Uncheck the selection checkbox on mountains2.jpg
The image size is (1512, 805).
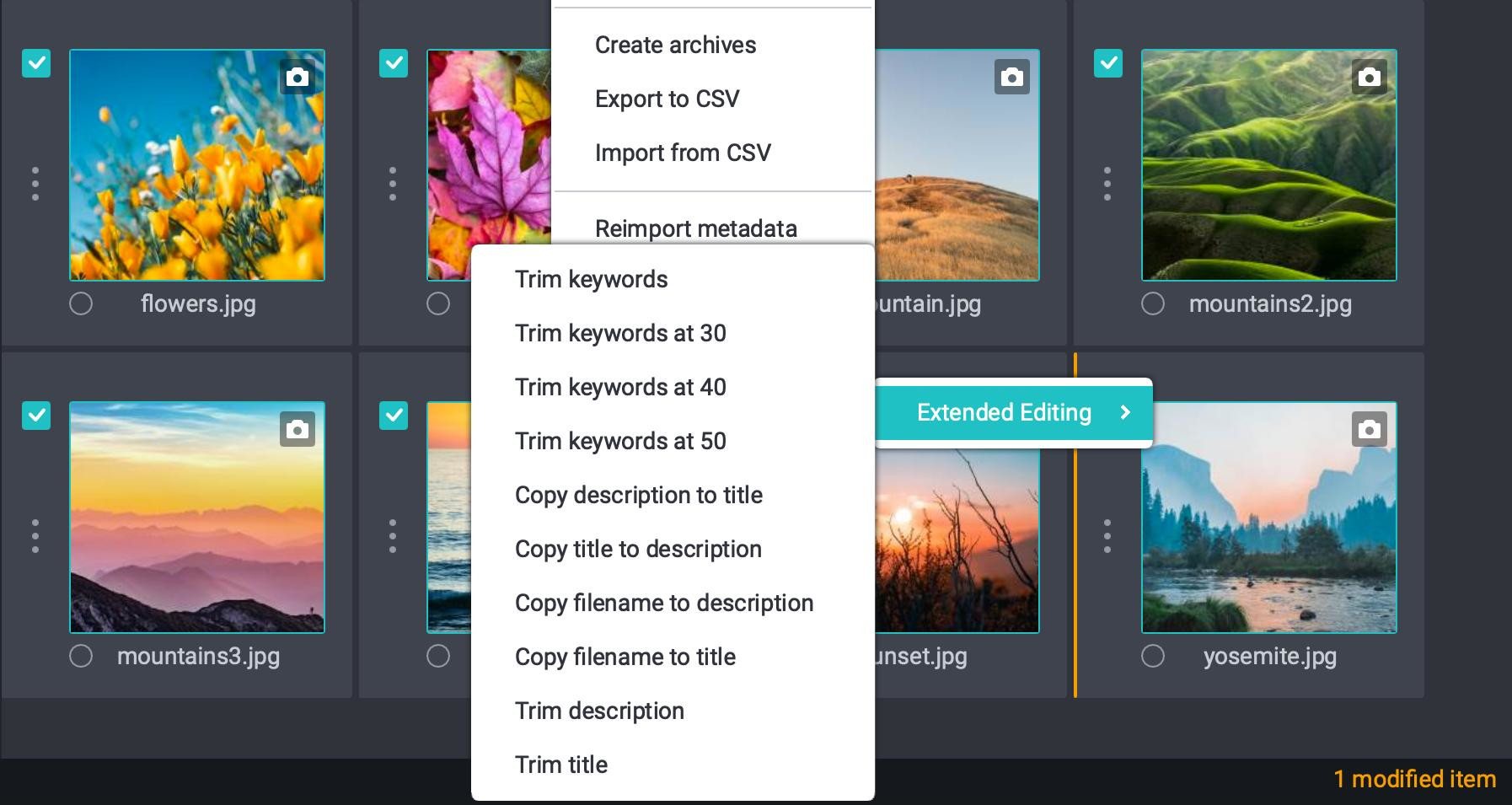coord(1110,62)
